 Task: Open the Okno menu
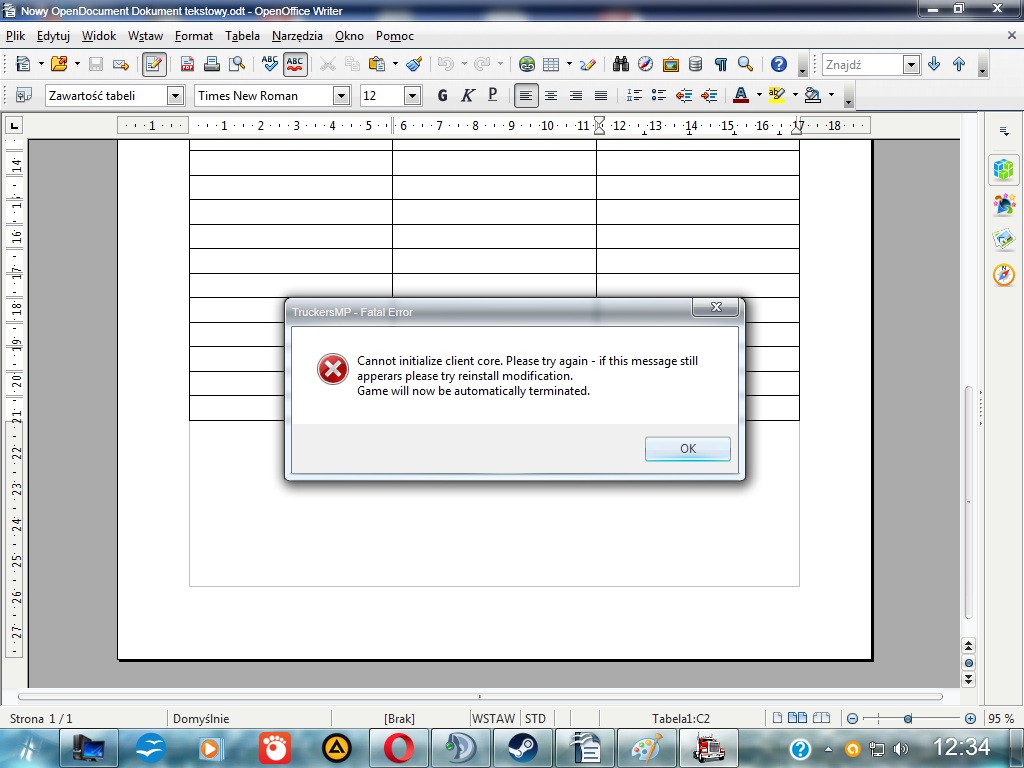[x=349, y=36]
